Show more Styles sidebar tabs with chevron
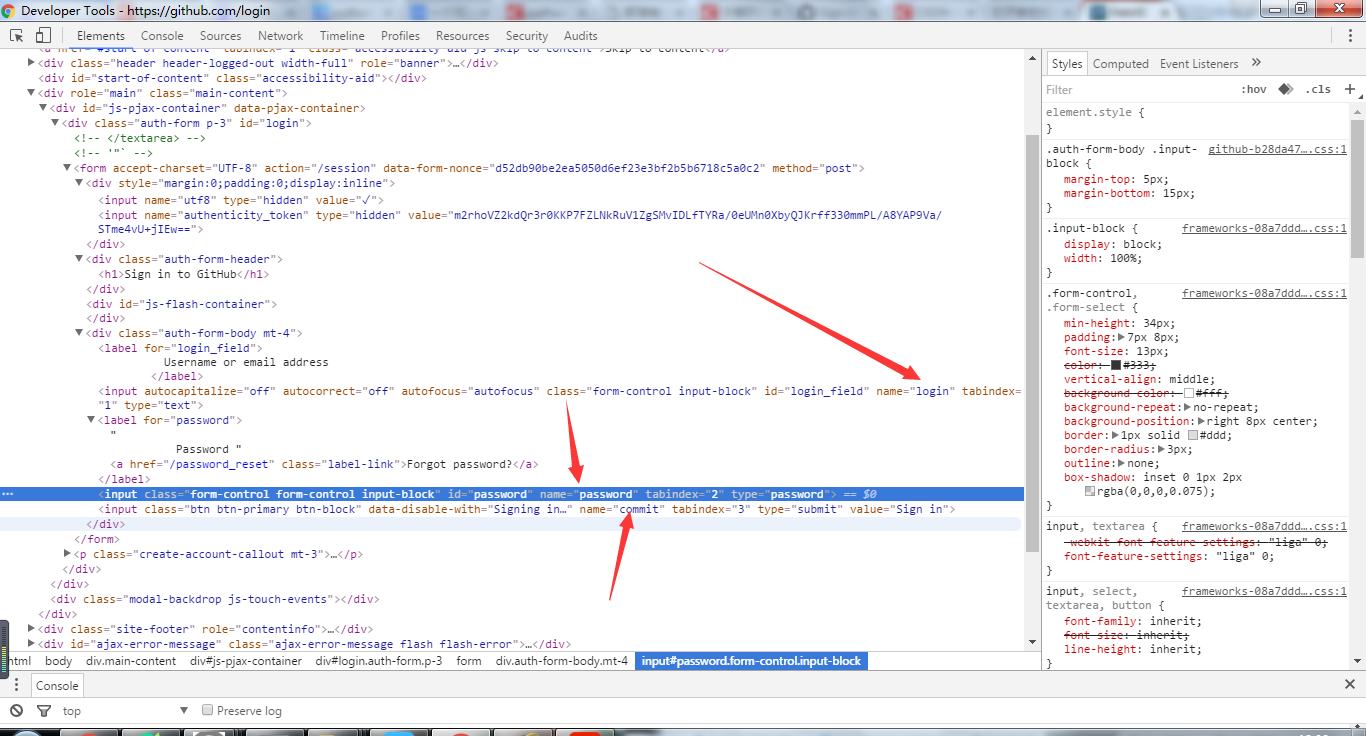 (x=1257, y=63)
